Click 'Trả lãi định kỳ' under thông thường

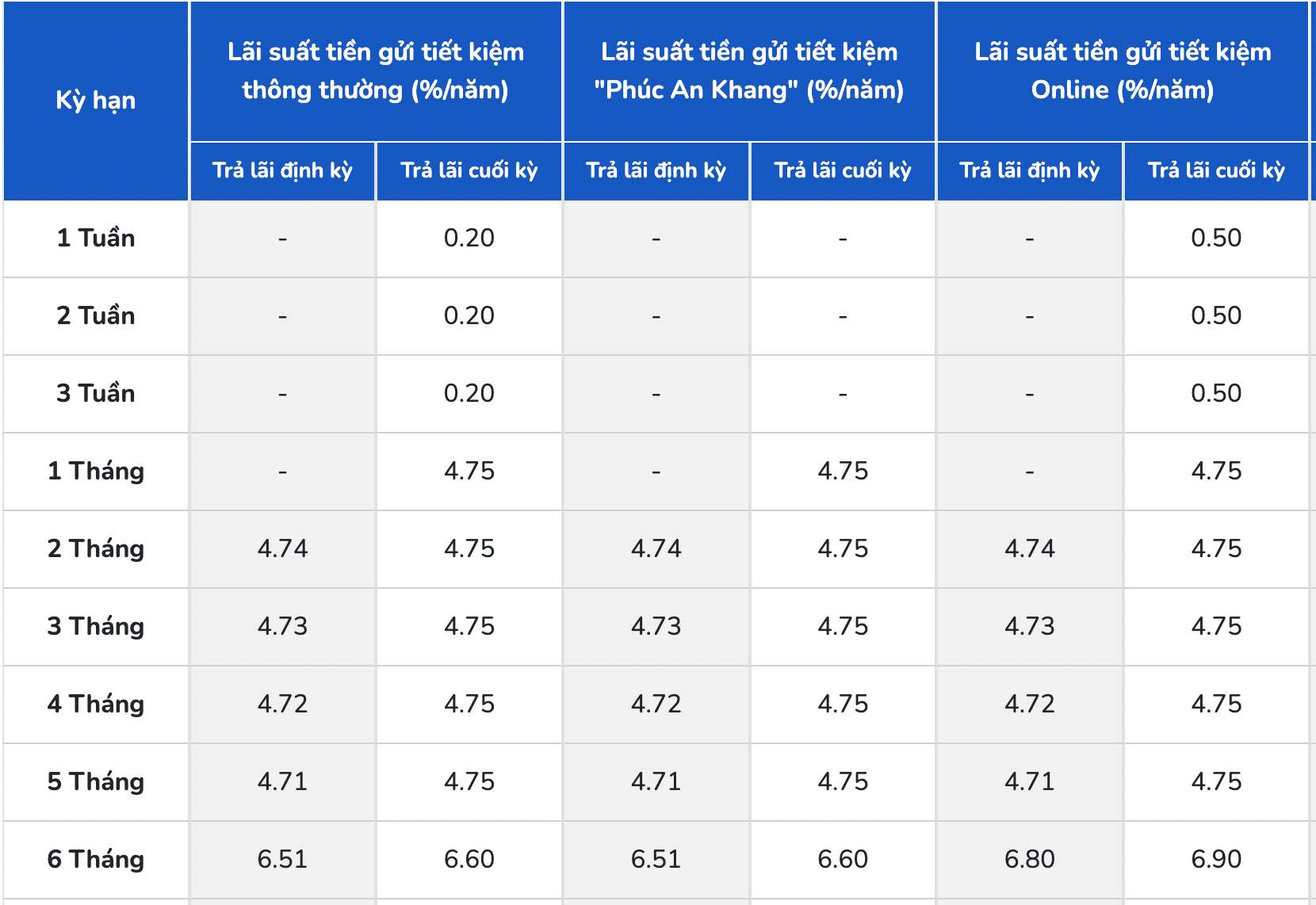pos(282,171)
